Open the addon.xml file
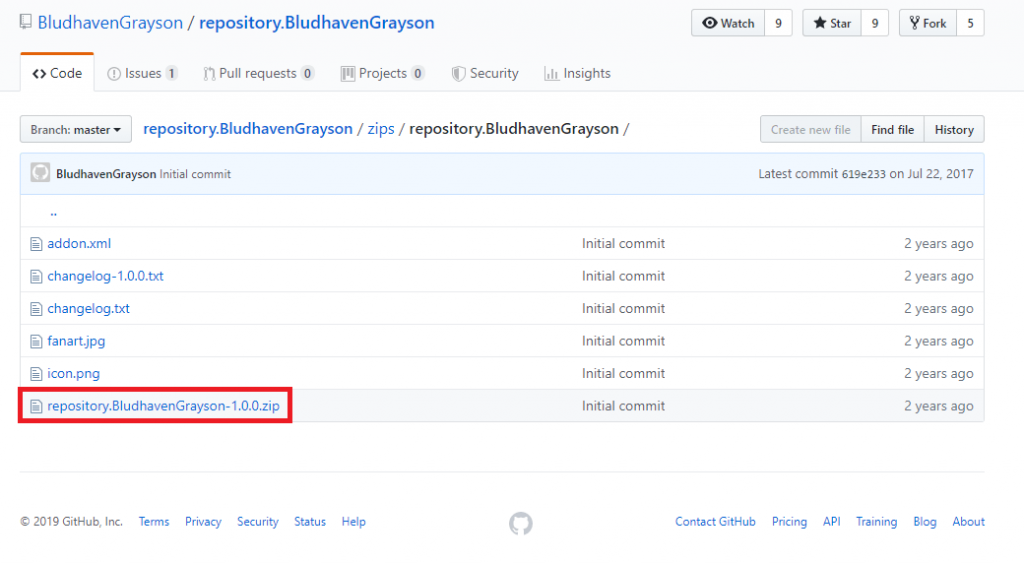The width and height of the screenshot is (1024, 563). [x=79, y=243]
